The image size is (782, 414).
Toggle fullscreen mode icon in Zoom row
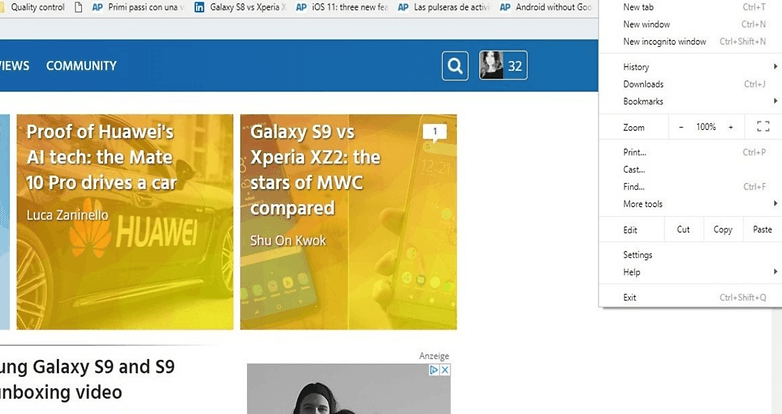tap(763, 127)
